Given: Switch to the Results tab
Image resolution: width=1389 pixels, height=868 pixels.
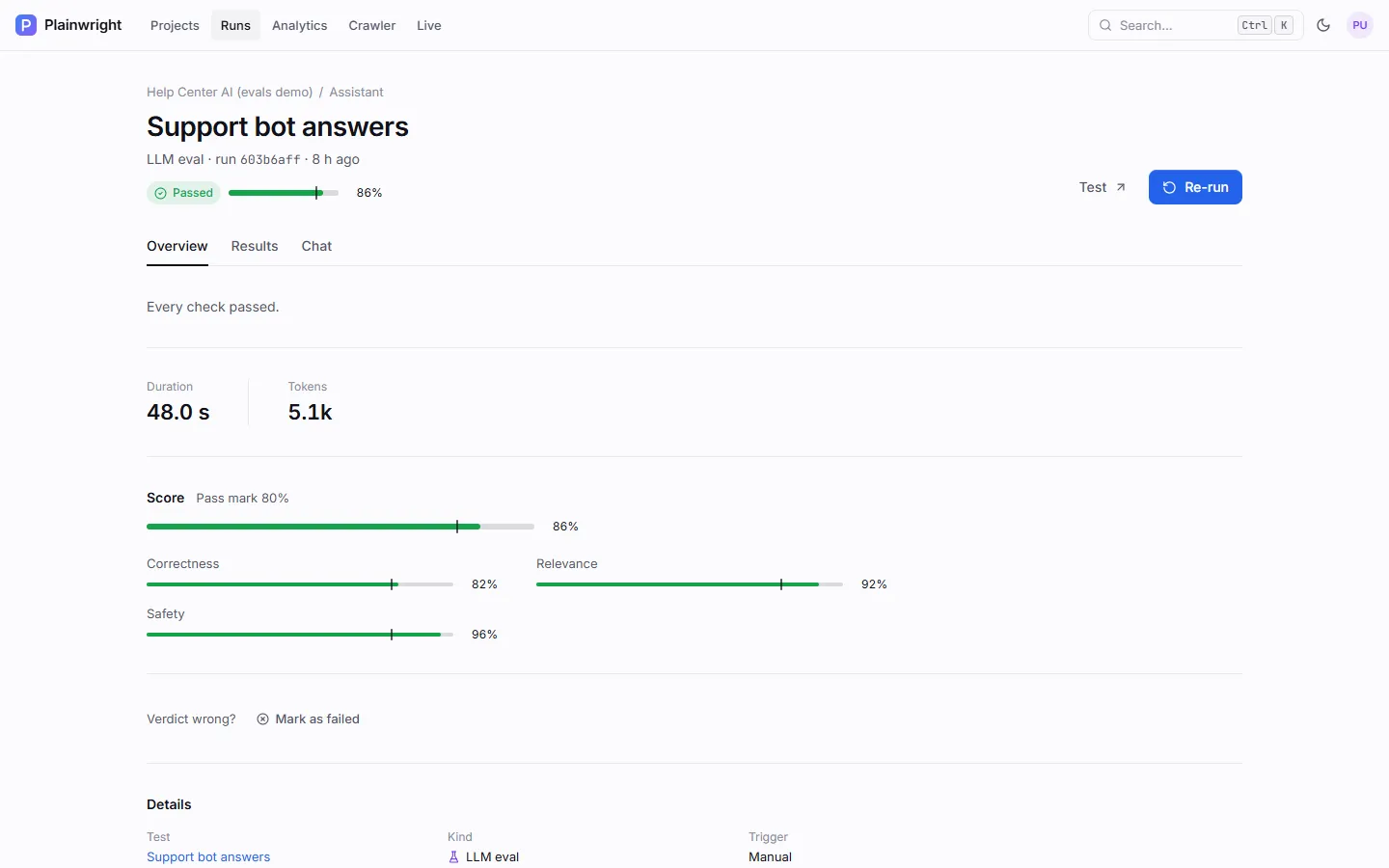Looking at the screenshot, I should tap(255, 246).
